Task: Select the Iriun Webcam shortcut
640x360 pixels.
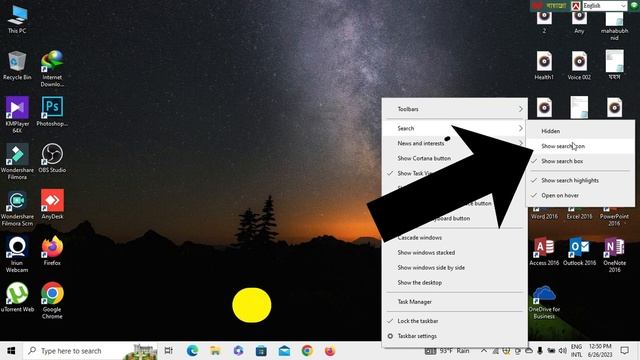Action: [17, 254]
